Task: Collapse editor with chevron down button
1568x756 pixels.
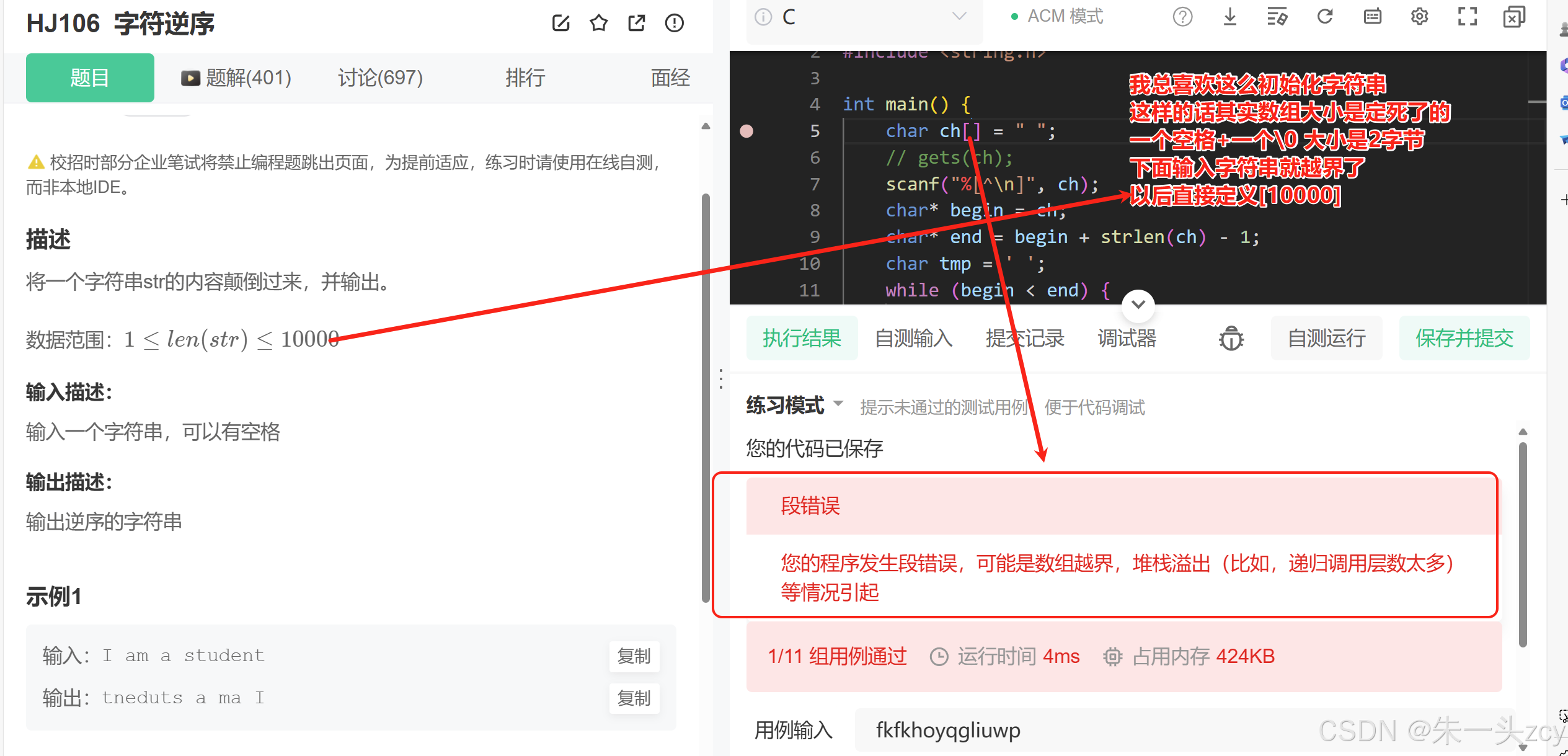Action: (1138, 305)
